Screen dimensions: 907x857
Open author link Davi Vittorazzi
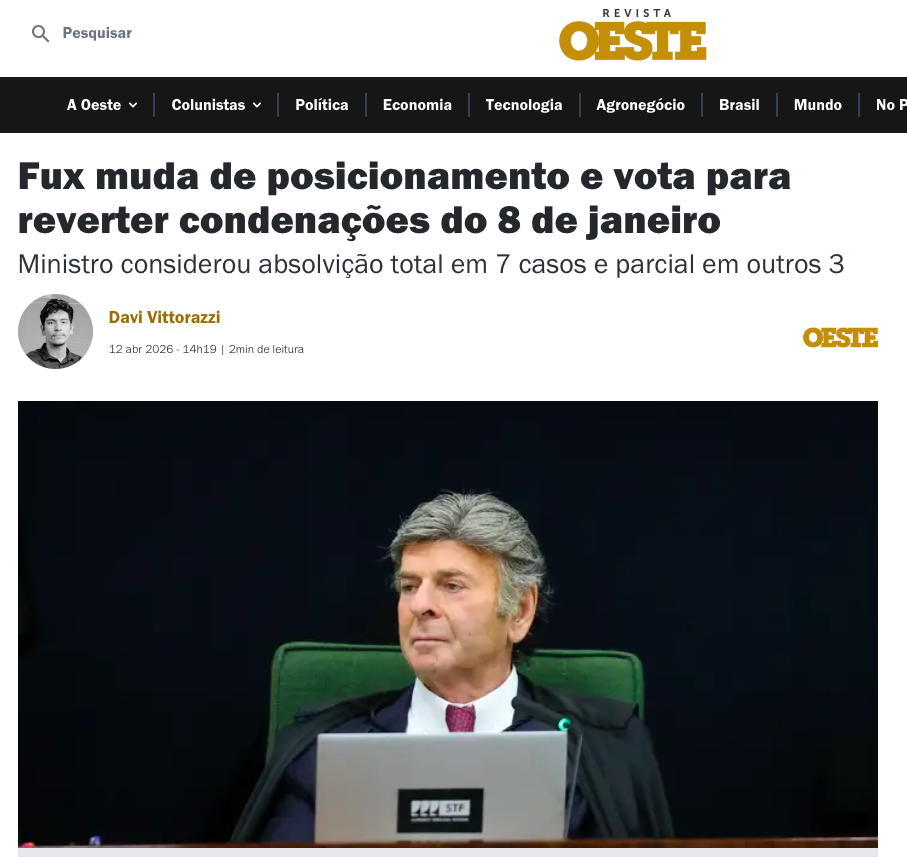coord(164,317)
